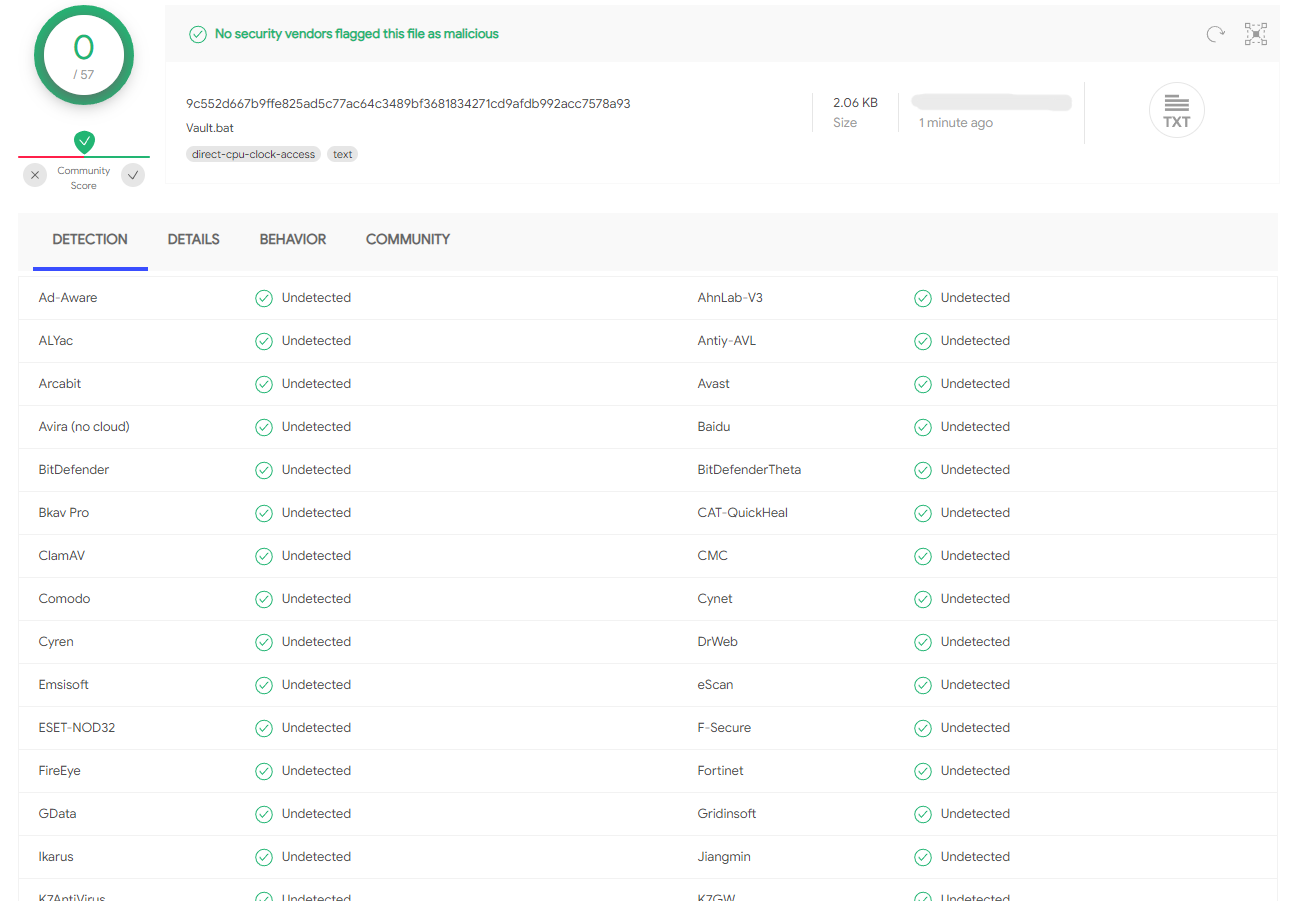The width and height of the screenshot is (1296, 901).
Task: Click the Bkav Pro vendor name
Action: [x=64, y=513]
